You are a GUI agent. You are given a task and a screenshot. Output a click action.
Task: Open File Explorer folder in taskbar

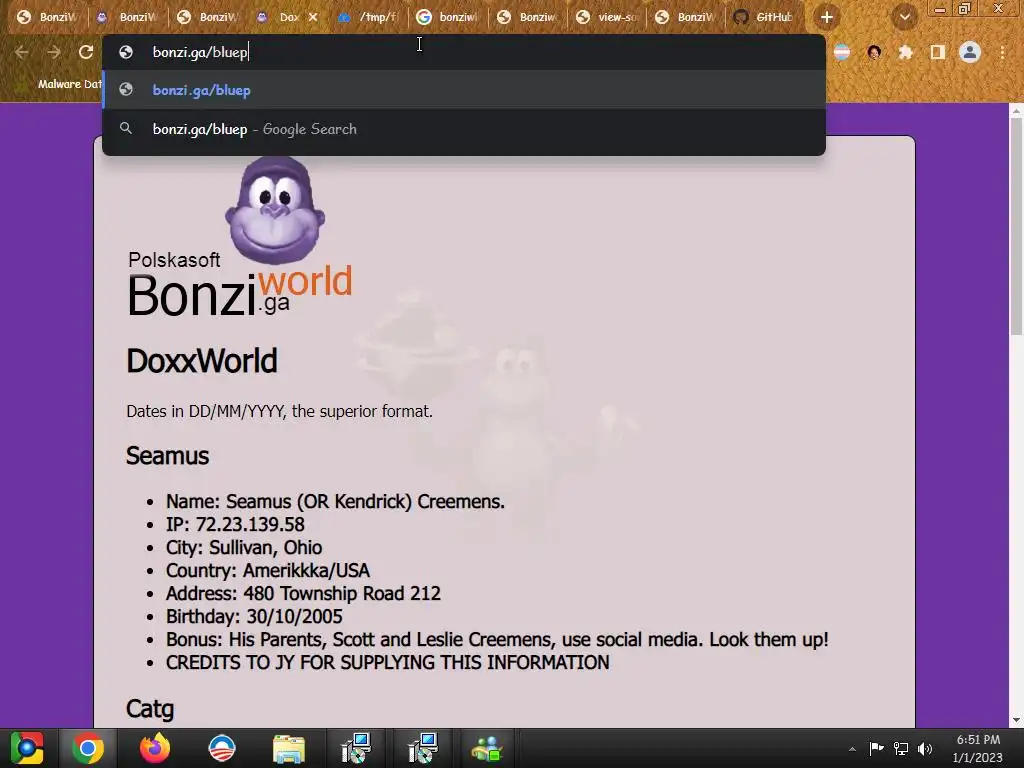[289, 748]
